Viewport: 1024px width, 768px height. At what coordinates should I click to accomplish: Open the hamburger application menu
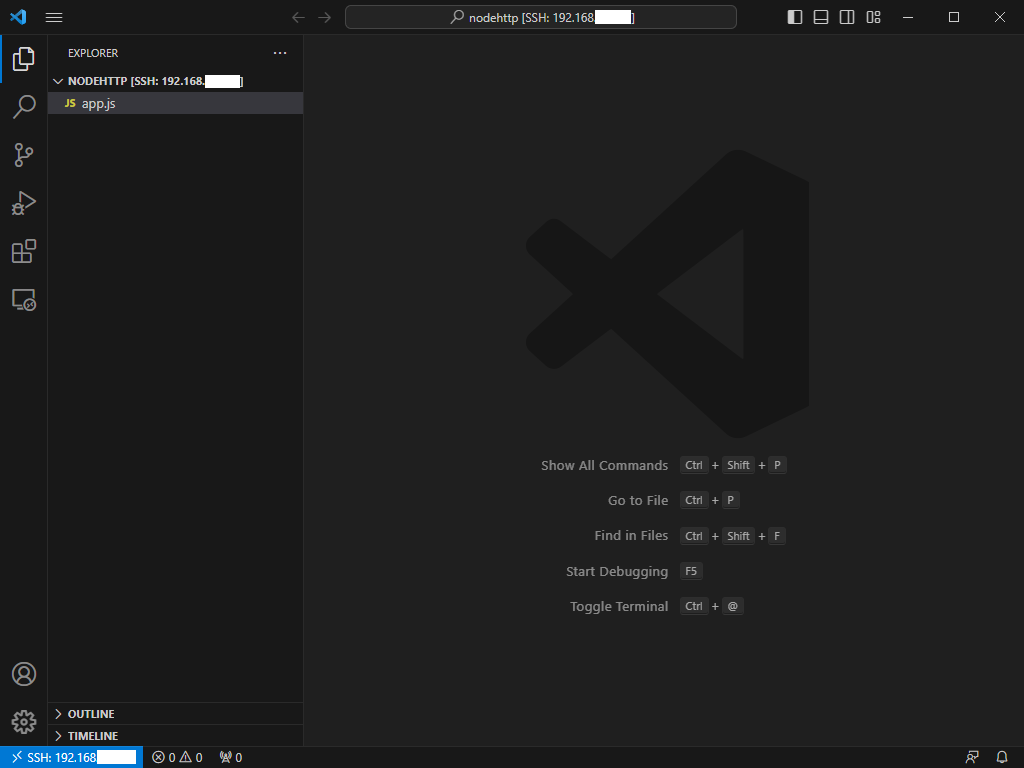coord(54,17)
